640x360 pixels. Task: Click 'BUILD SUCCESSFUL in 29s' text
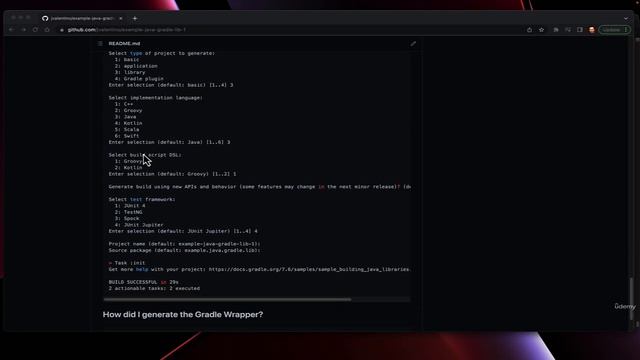point(143,282)
